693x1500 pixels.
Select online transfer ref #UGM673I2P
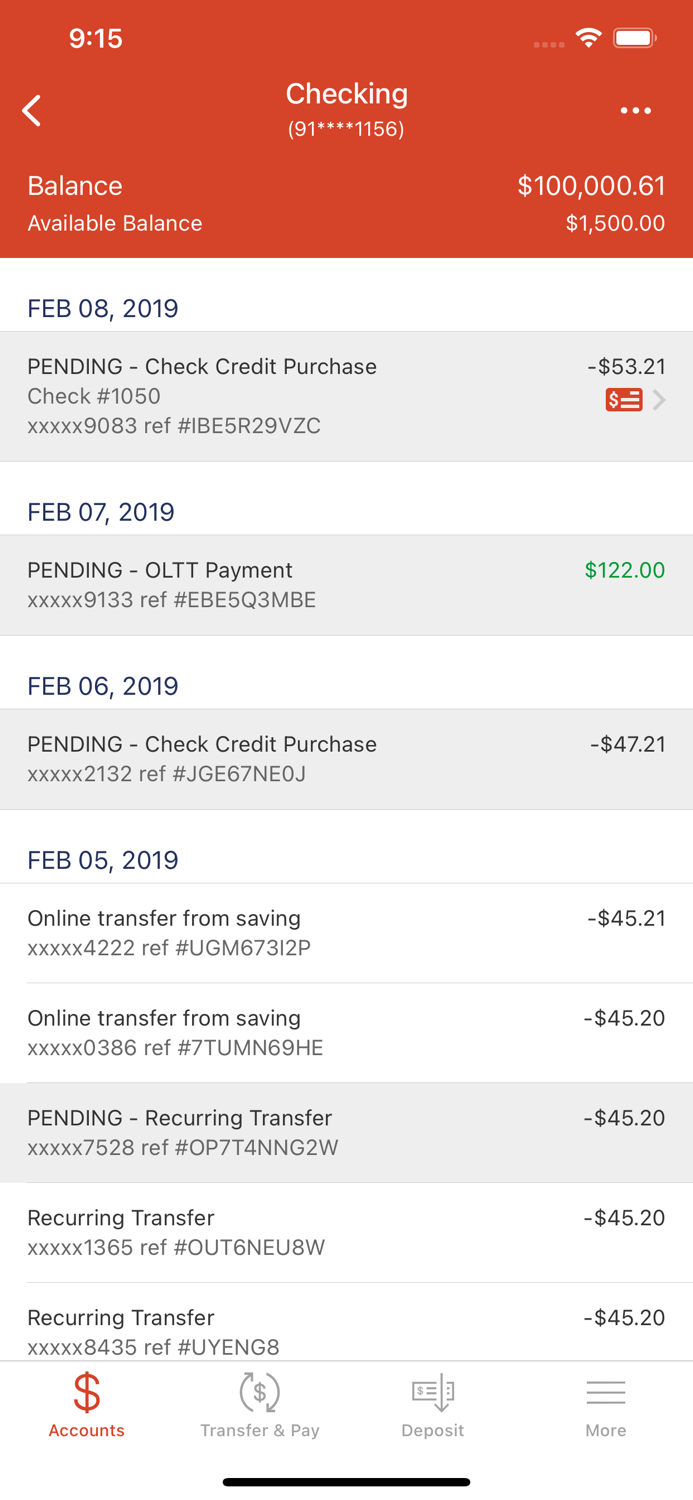pyautogui.click(x=346, y=933)
